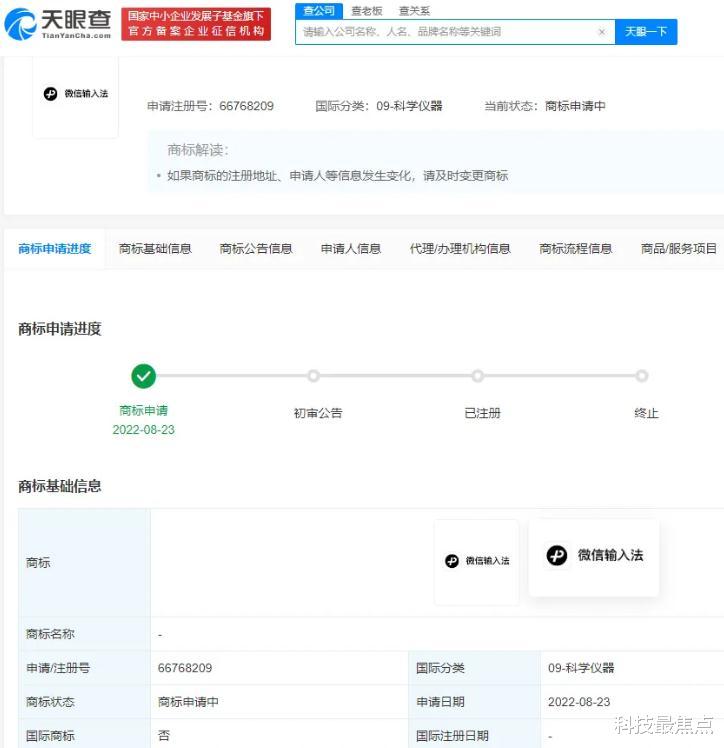
Task: Open the 代理/办理机构信息 tab
Action: pyautogui.click(x=460, y=249)
